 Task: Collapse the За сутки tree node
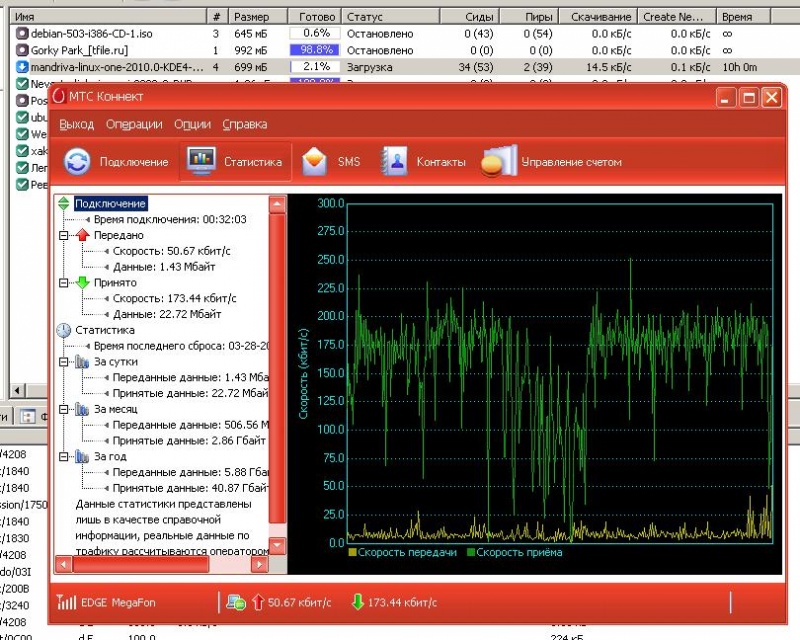pyautogui.click(x=64, y=362)
